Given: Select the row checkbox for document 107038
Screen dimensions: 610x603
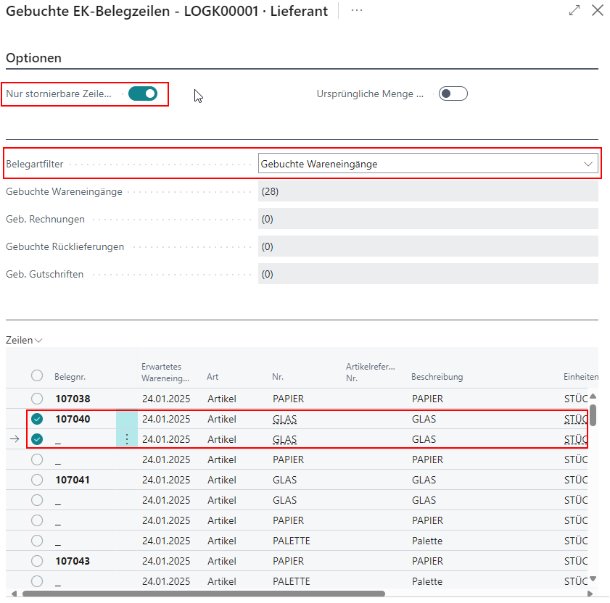Looking at the screenshot, I should coord(37,398).
